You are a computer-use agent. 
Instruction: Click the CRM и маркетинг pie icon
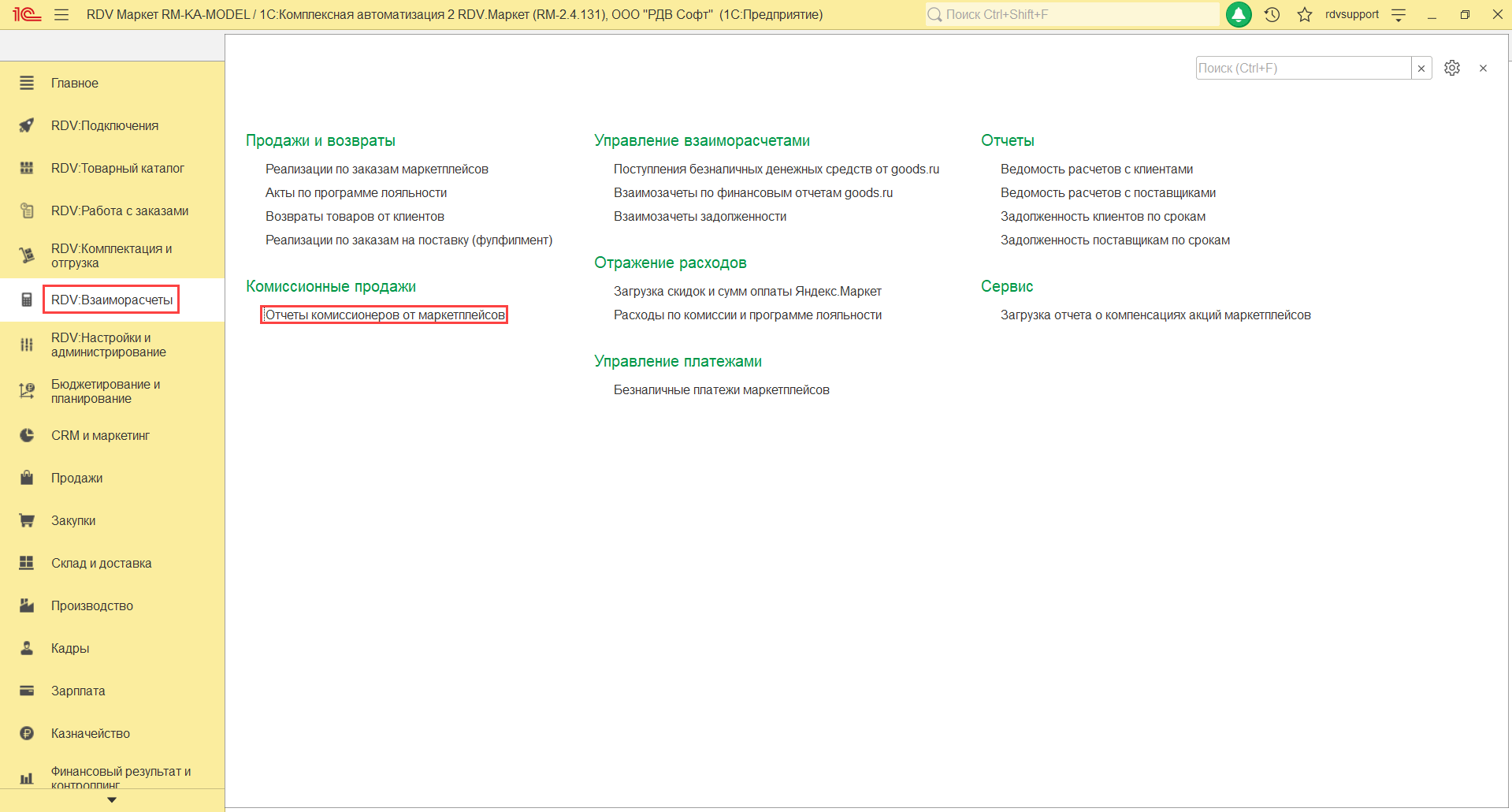click(27, 435)
